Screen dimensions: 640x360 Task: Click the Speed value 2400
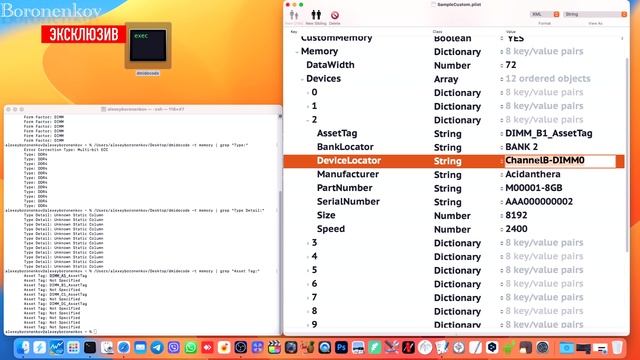516,229
